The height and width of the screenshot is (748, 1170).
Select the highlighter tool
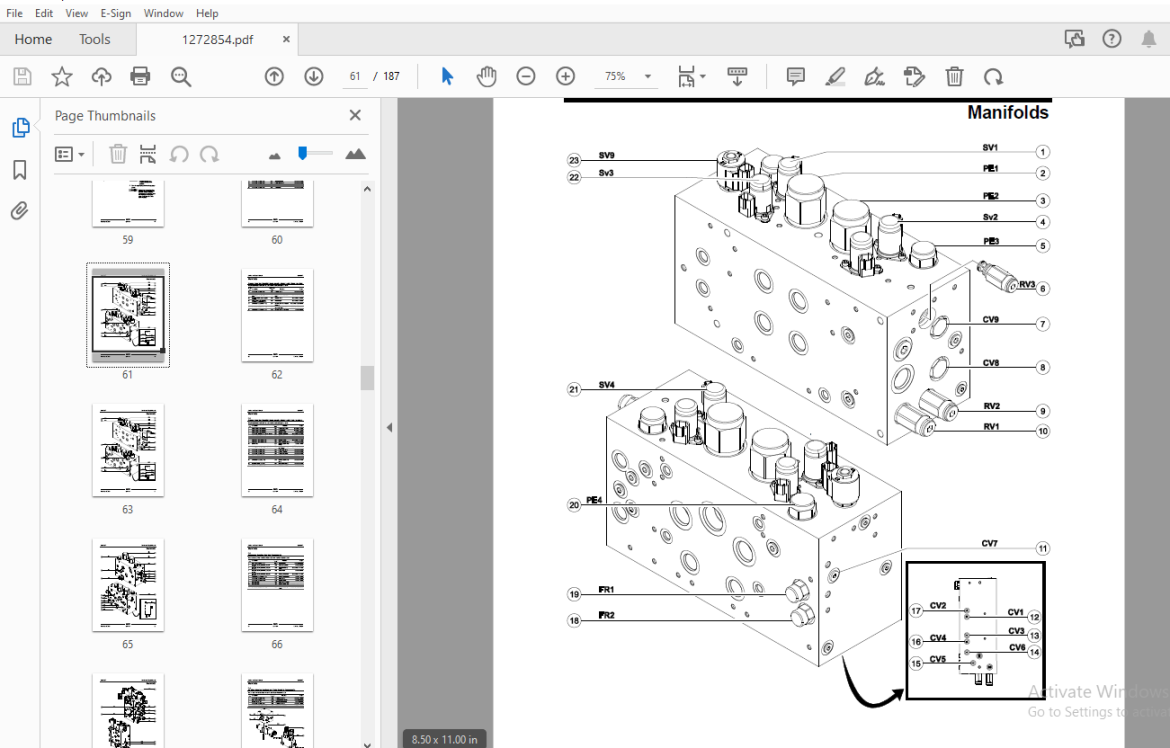tap(835, 76)
